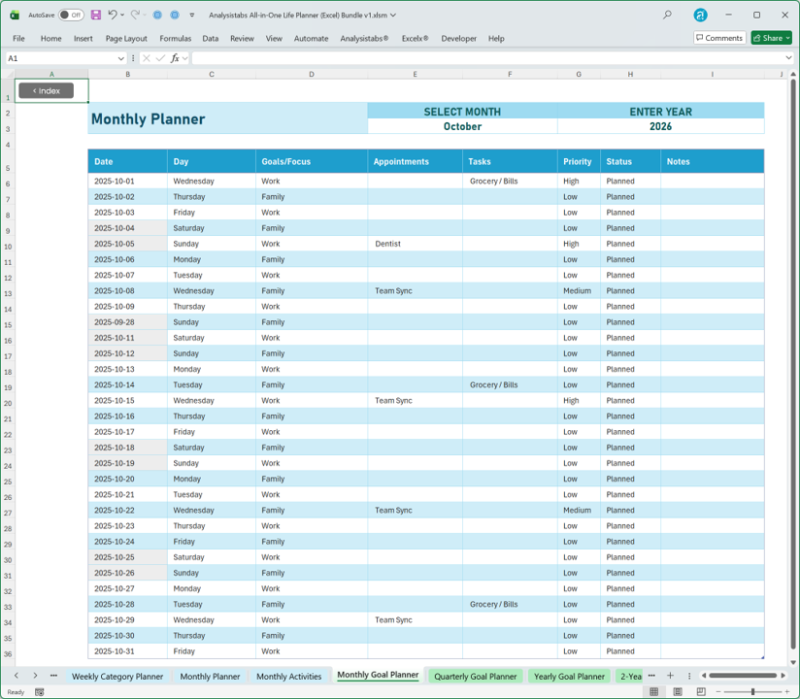Click the Page Break Preview icon
Image resolution: width=800 pixels, height=699 pixels.
[x=701, y=691]
